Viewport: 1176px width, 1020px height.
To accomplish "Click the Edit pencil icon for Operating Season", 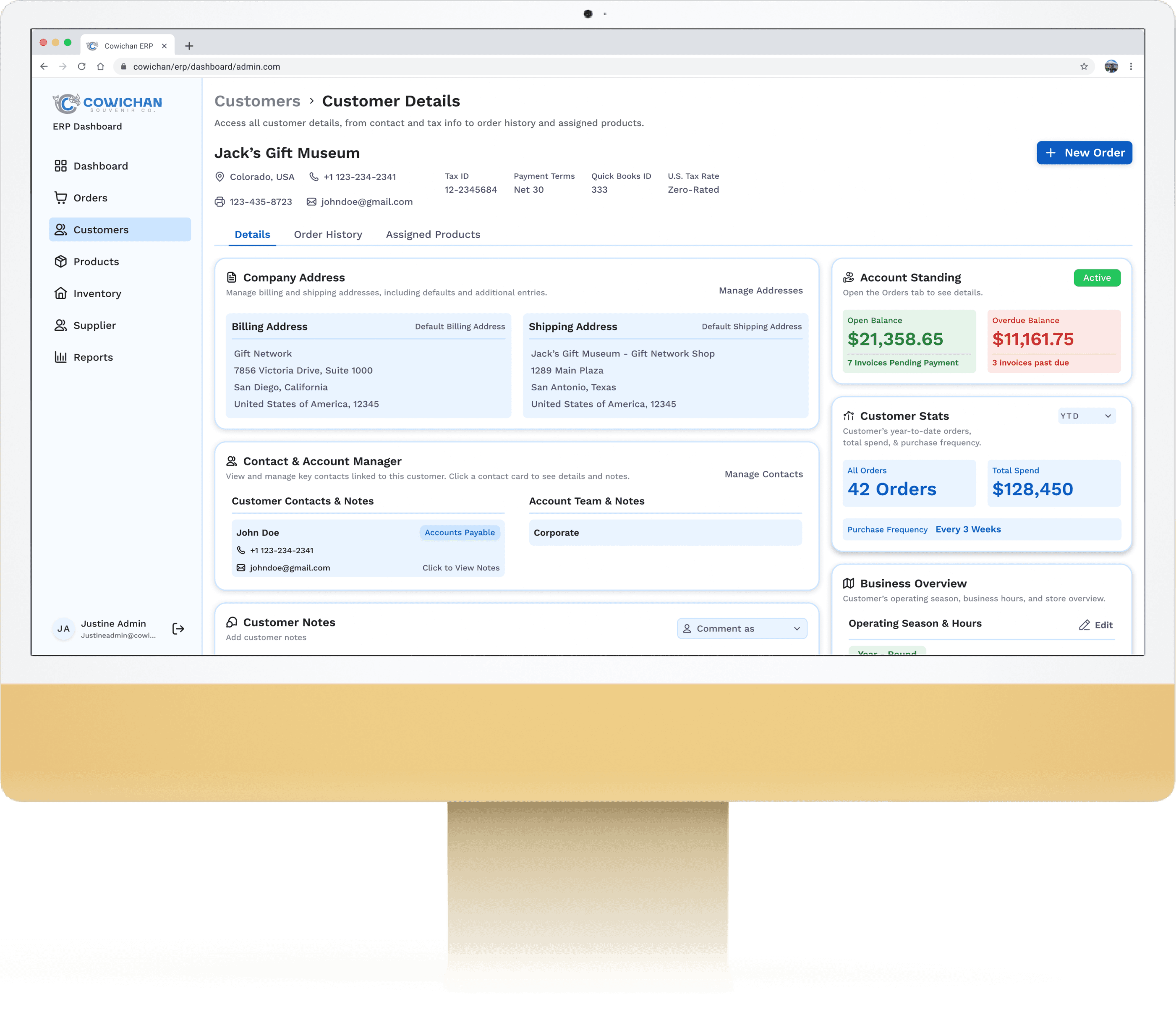I will pos(1085,625).
